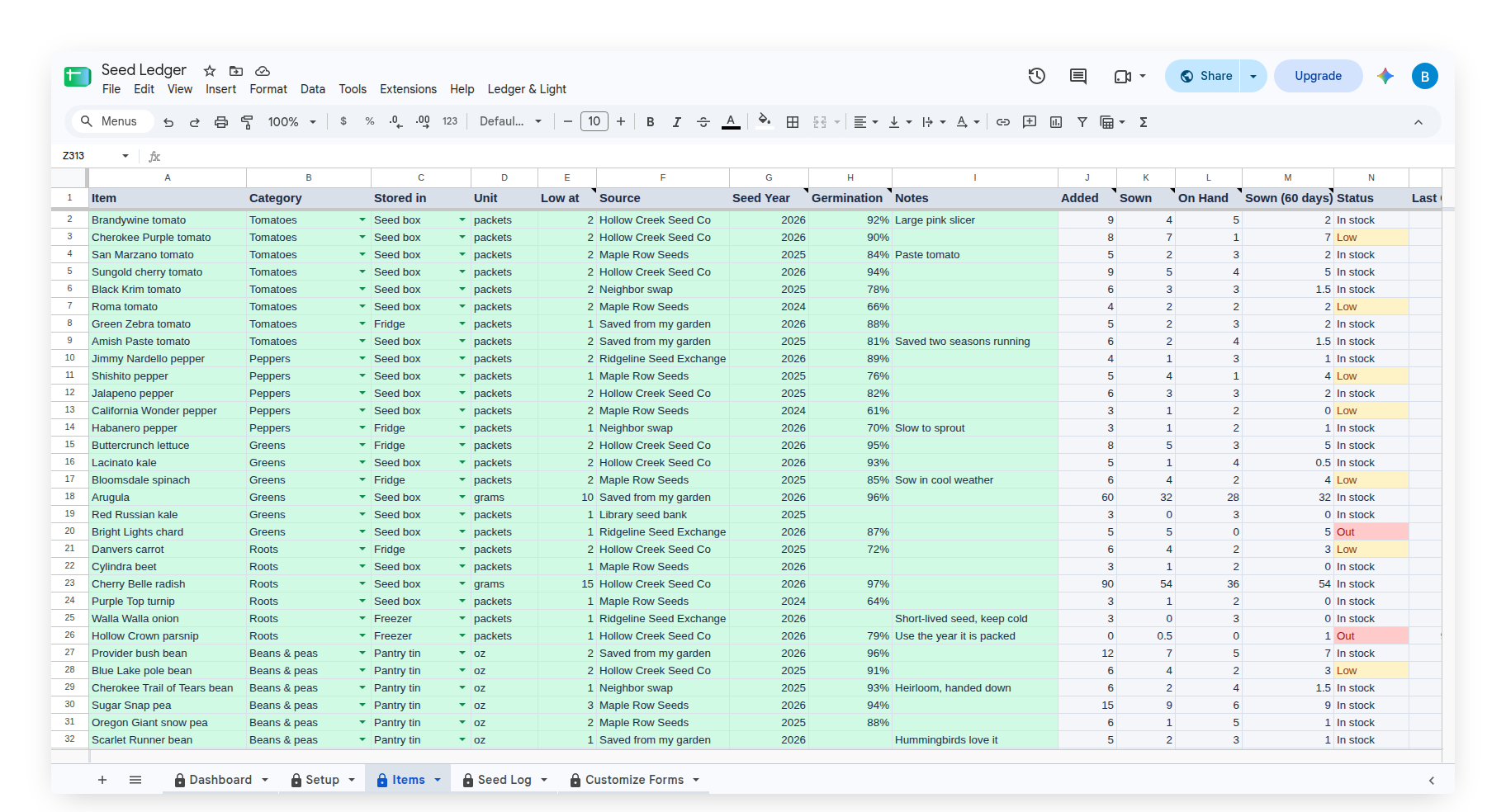Click the redo icon

tap(195, 122)
